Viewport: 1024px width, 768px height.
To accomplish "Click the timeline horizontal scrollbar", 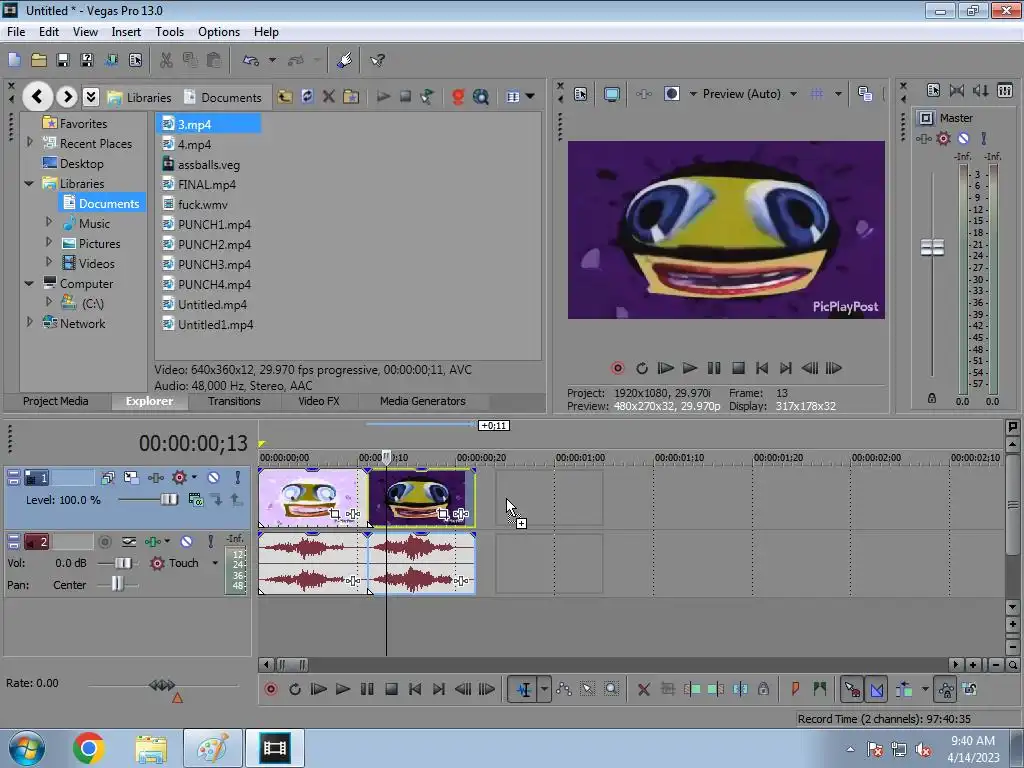I will (293, 665).
